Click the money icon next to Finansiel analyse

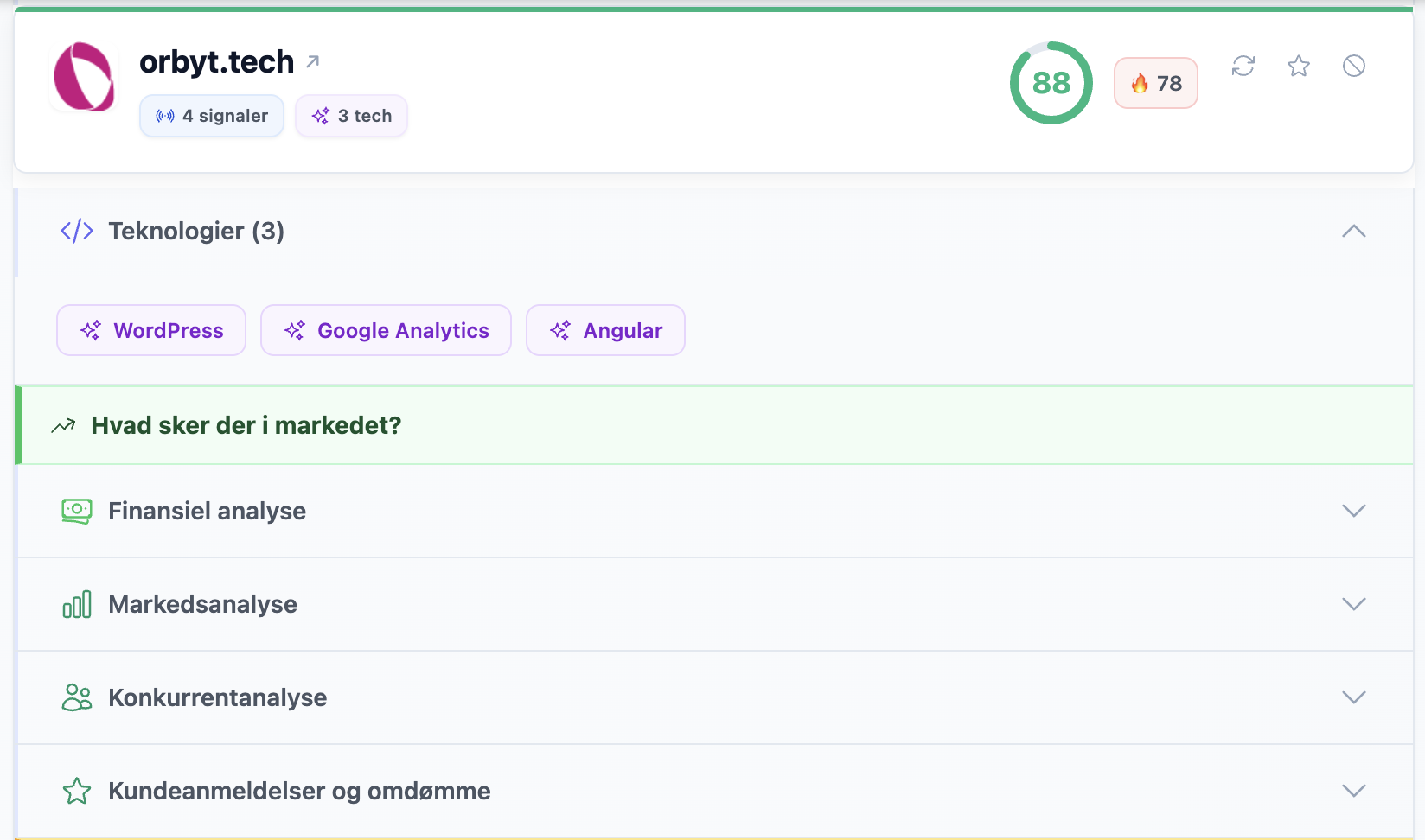(x=76, y=511)
